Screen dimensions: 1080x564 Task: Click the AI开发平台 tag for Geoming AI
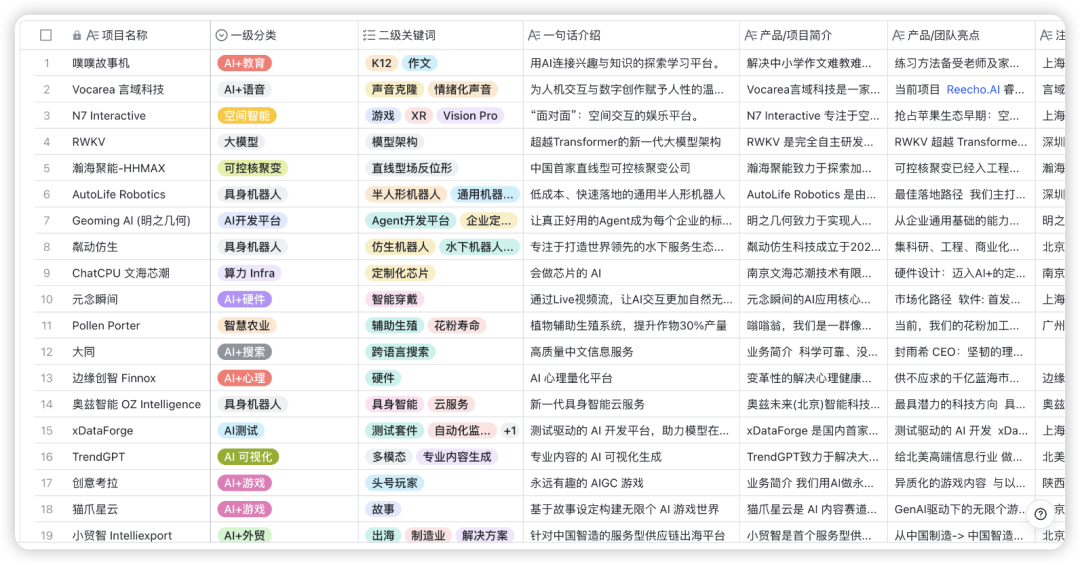253,220
